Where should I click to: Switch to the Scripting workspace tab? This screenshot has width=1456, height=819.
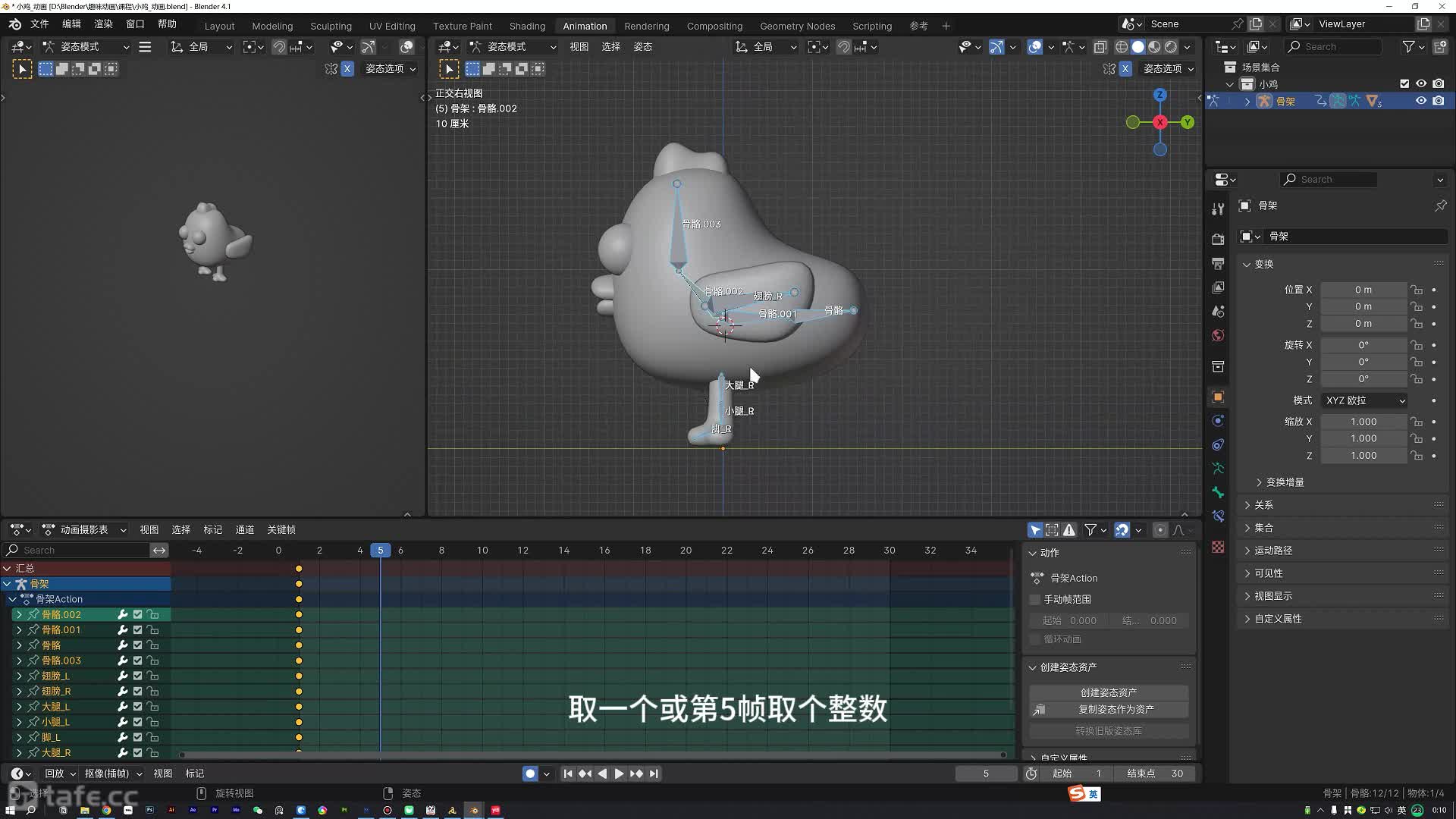(x=872, y=26)
